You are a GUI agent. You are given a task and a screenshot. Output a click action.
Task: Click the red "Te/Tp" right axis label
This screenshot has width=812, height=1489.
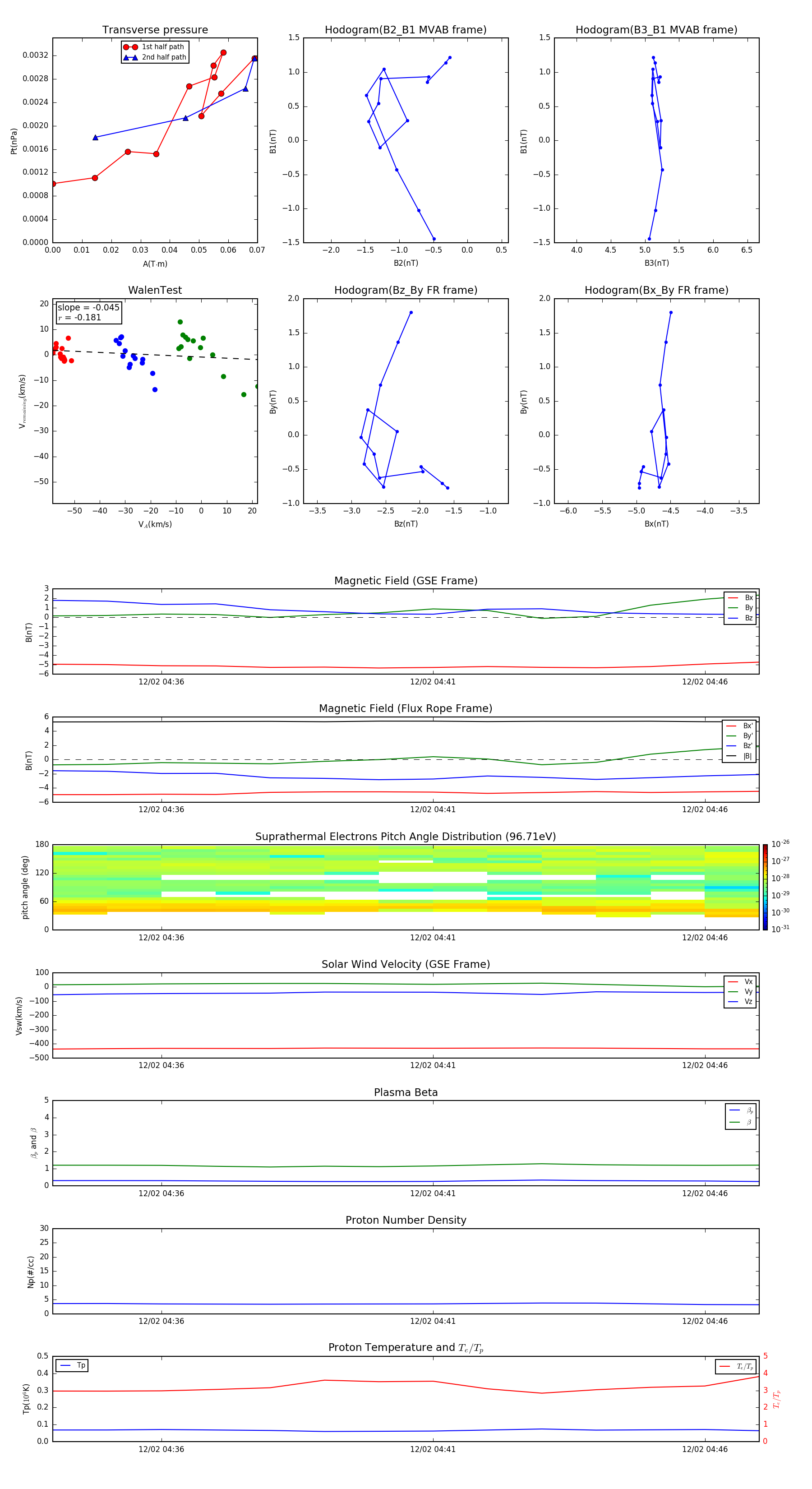click(777, 1399)
